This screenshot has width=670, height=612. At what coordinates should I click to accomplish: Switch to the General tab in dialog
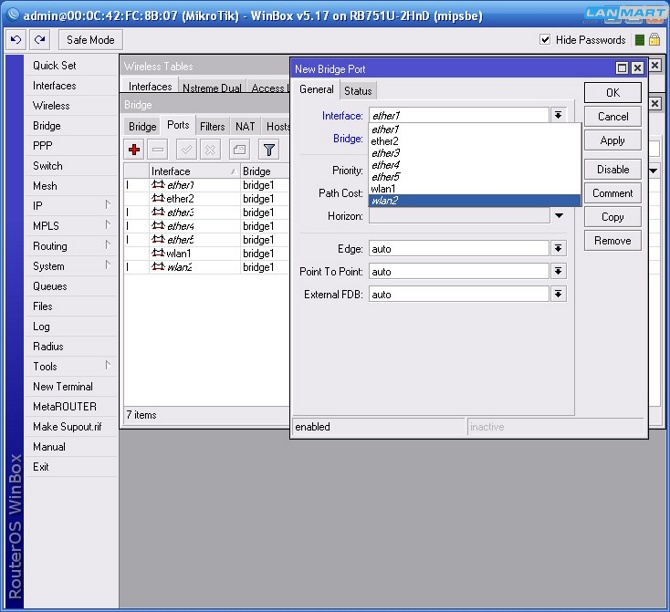coord(316,89)
